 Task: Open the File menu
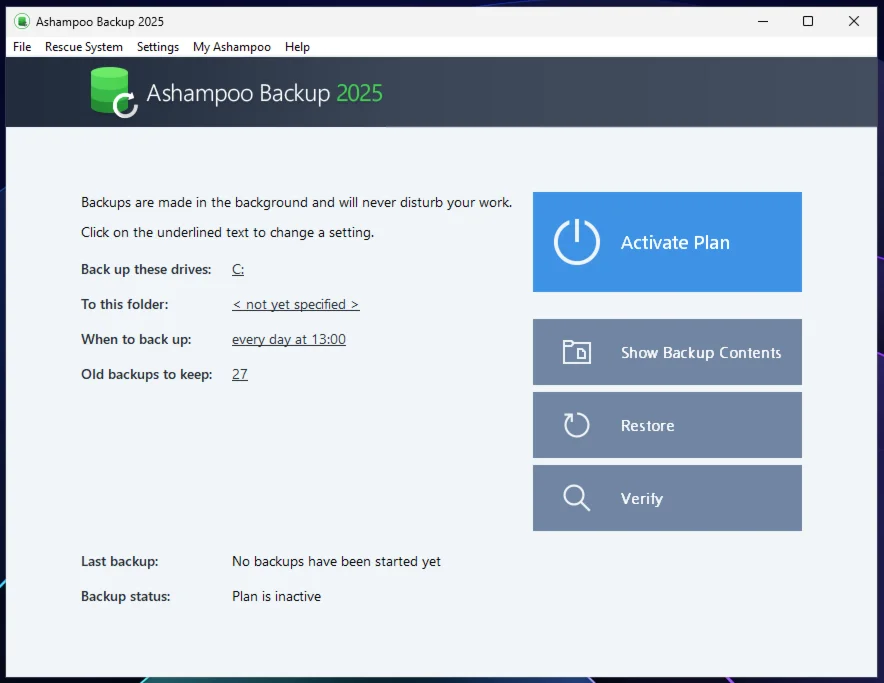tap(22, 47)
